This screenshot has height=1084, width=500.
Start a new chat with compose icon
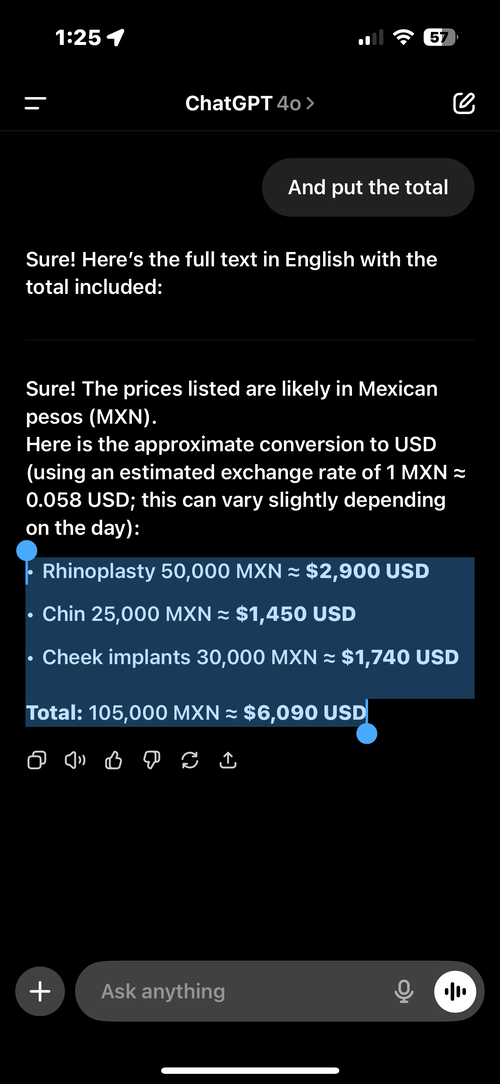(x=463, y=103)
